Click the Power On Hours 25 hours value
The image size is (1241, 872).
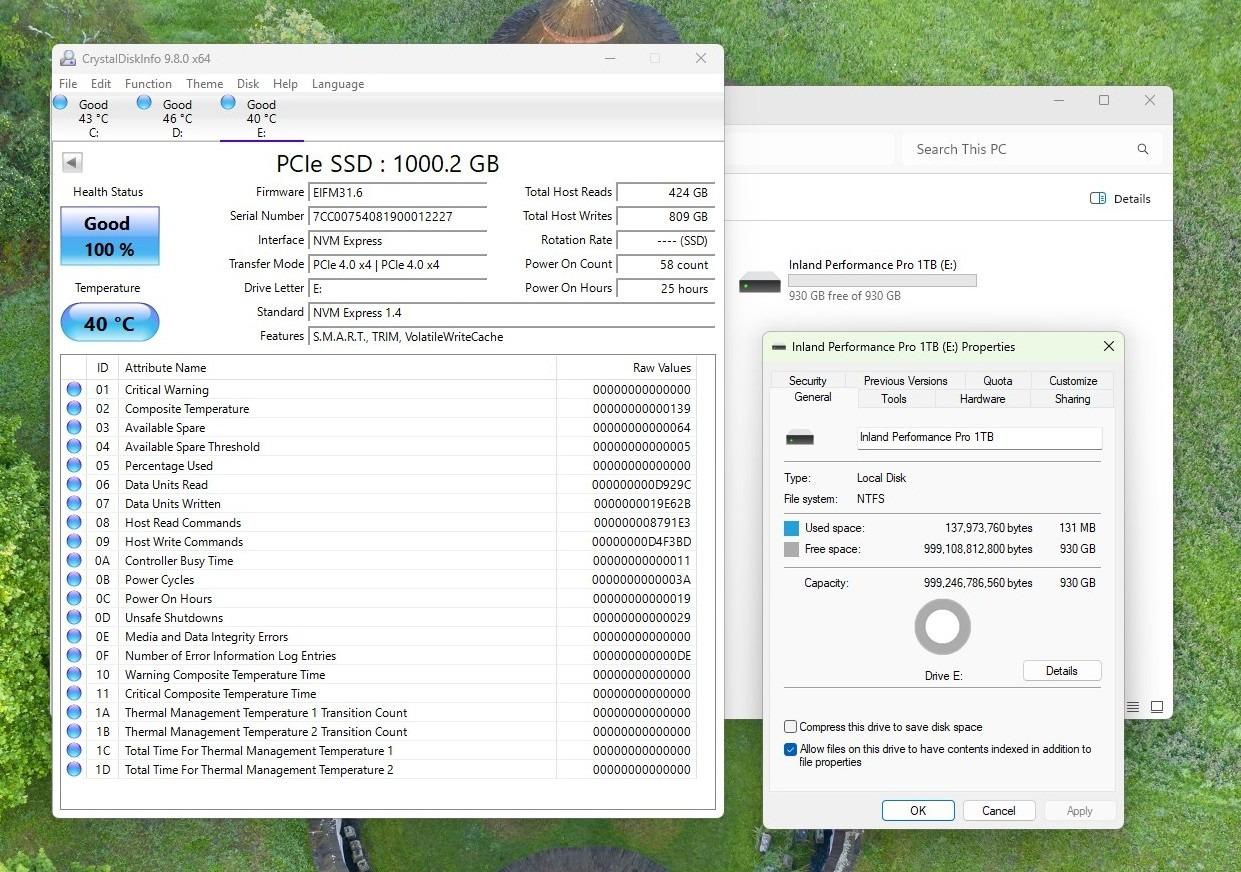[666, 289]
